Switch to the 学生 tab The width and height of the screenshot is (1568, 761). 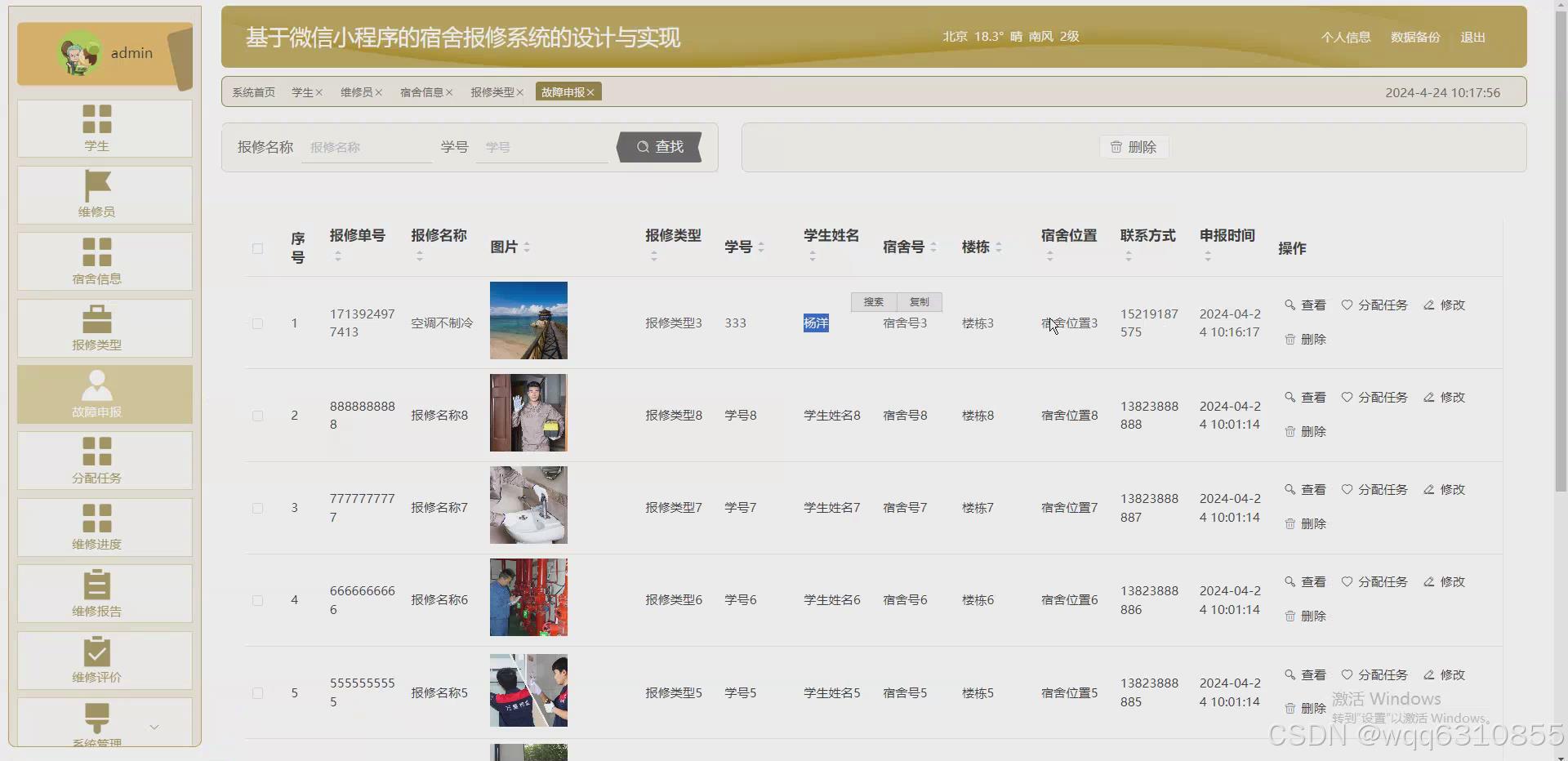click(x=302, y=92)
